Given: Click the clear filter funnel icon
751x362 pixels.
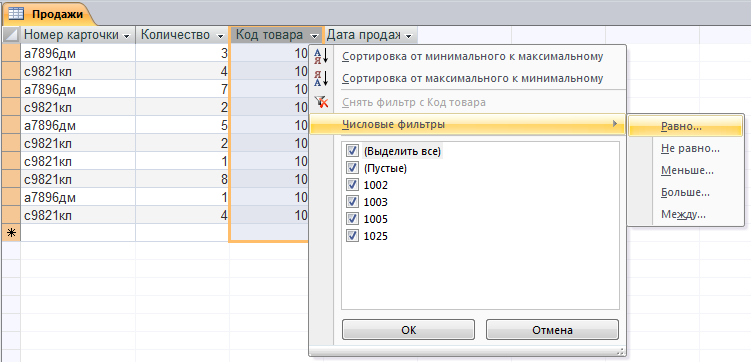Looking at the screenshot, I should click(321, 102).
